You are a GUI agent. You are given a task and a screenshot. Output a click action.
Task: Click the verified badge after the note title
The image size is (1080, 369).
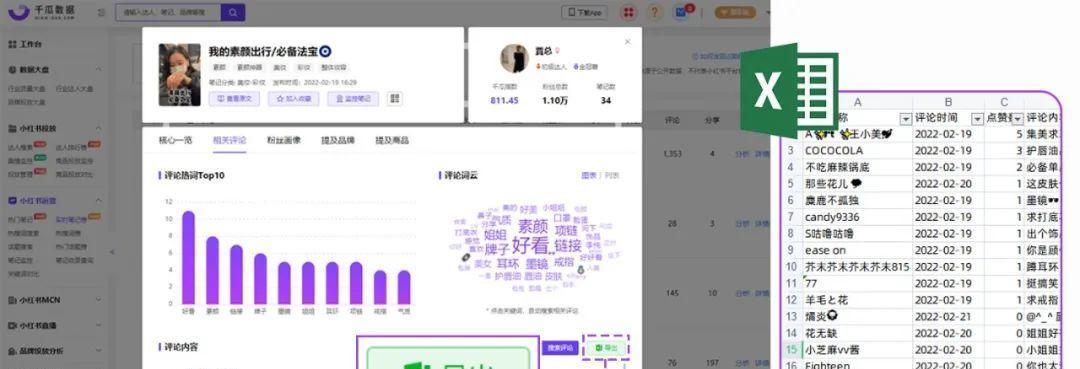326,52
